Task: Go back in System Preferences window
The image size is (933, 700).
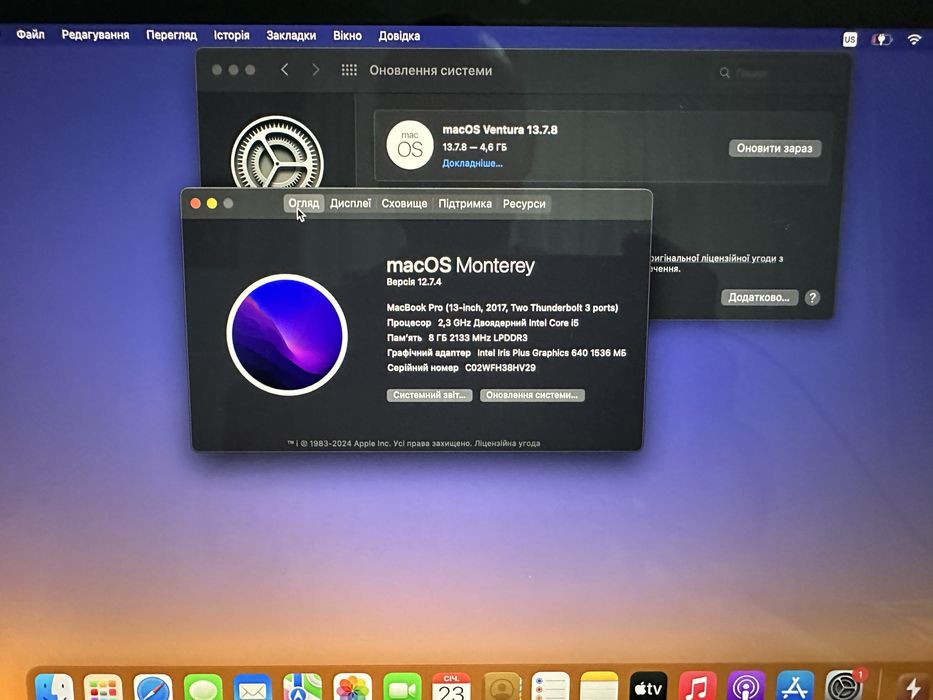Action: pyautogui.click(x=284, y=70)
